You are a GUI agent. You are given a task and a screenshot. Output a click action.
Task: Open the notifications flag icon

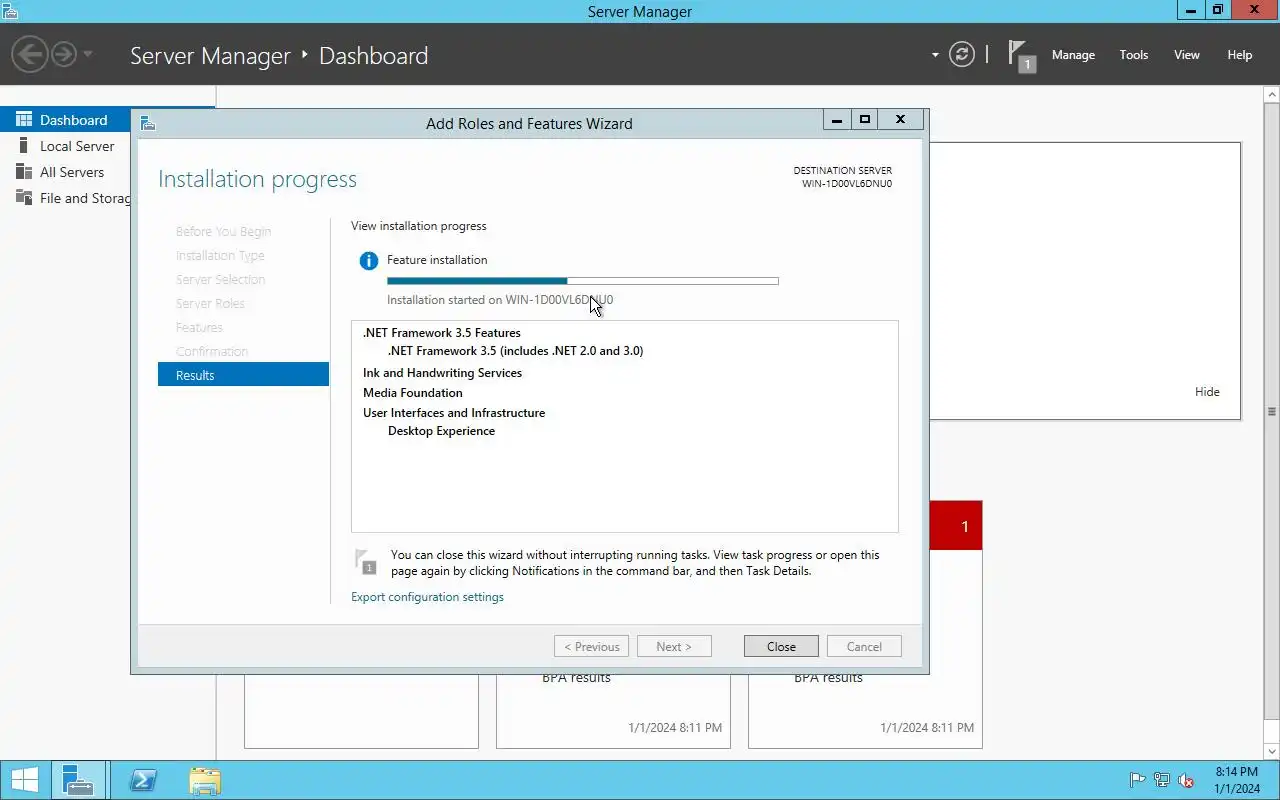point(1020,54)
